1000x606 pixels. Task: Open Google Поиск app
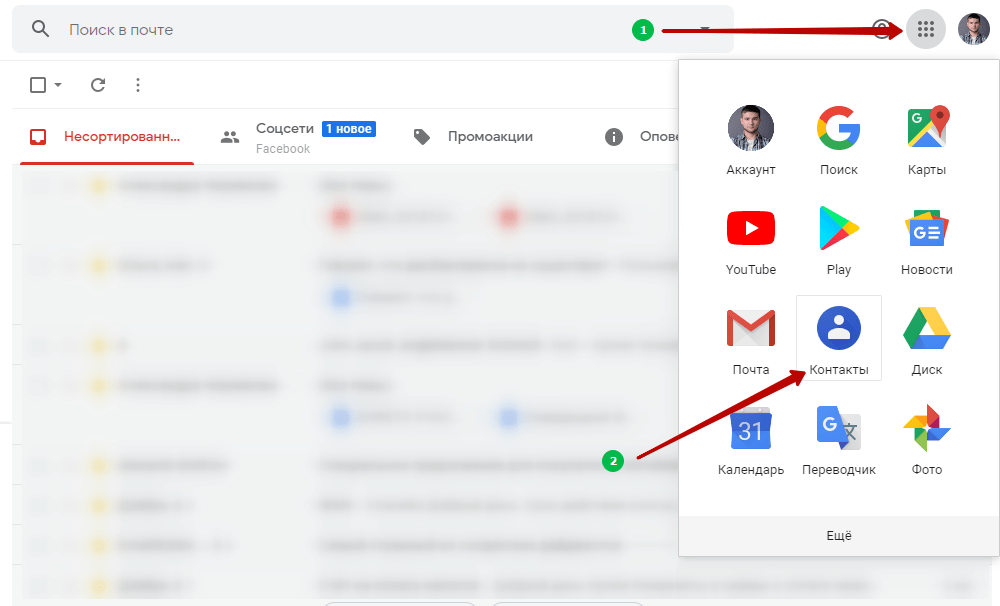point(839,141)
